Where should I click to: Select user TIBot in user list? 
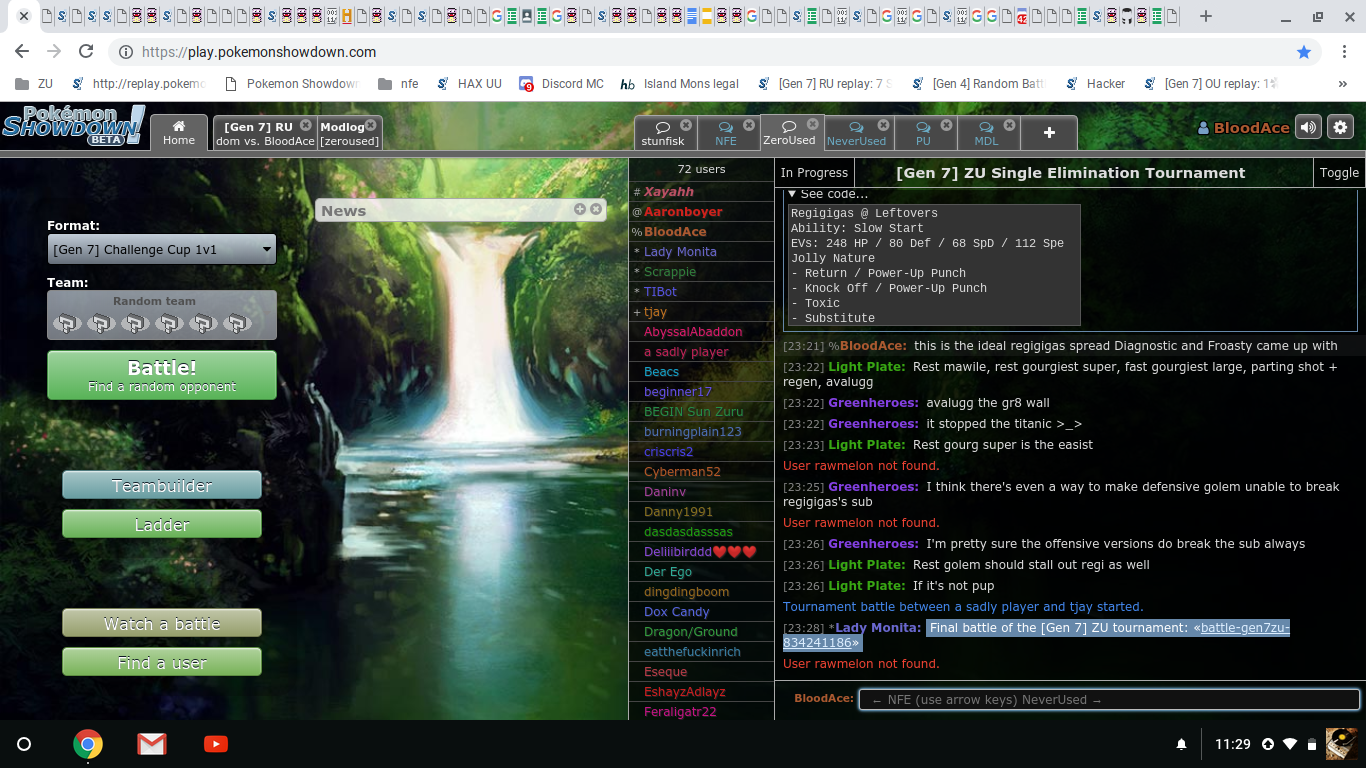pyautogui.click(x=701, y=292)
